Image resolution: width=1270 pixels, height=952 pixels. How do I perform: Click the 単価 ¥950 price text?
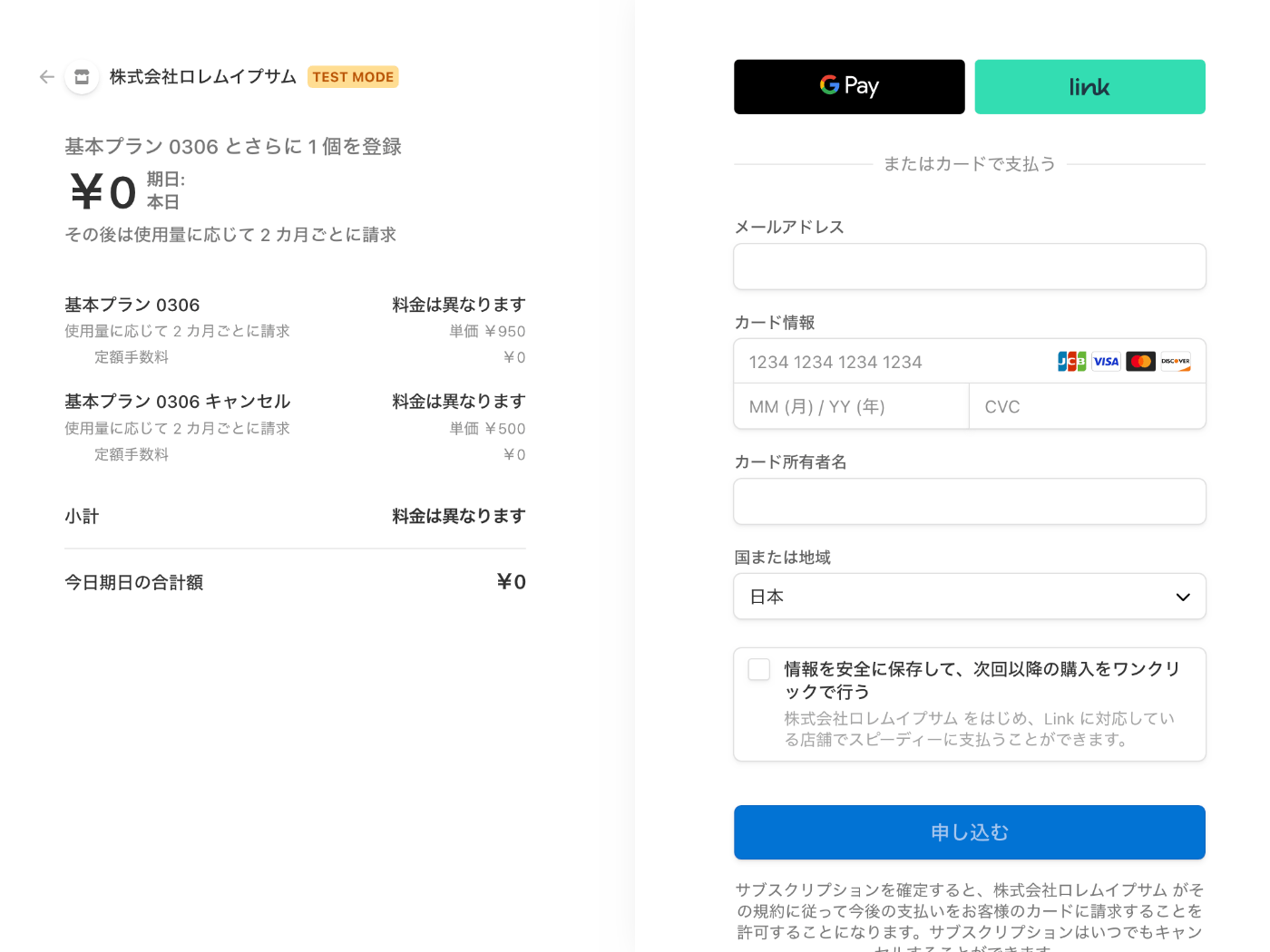click(487, 332)
